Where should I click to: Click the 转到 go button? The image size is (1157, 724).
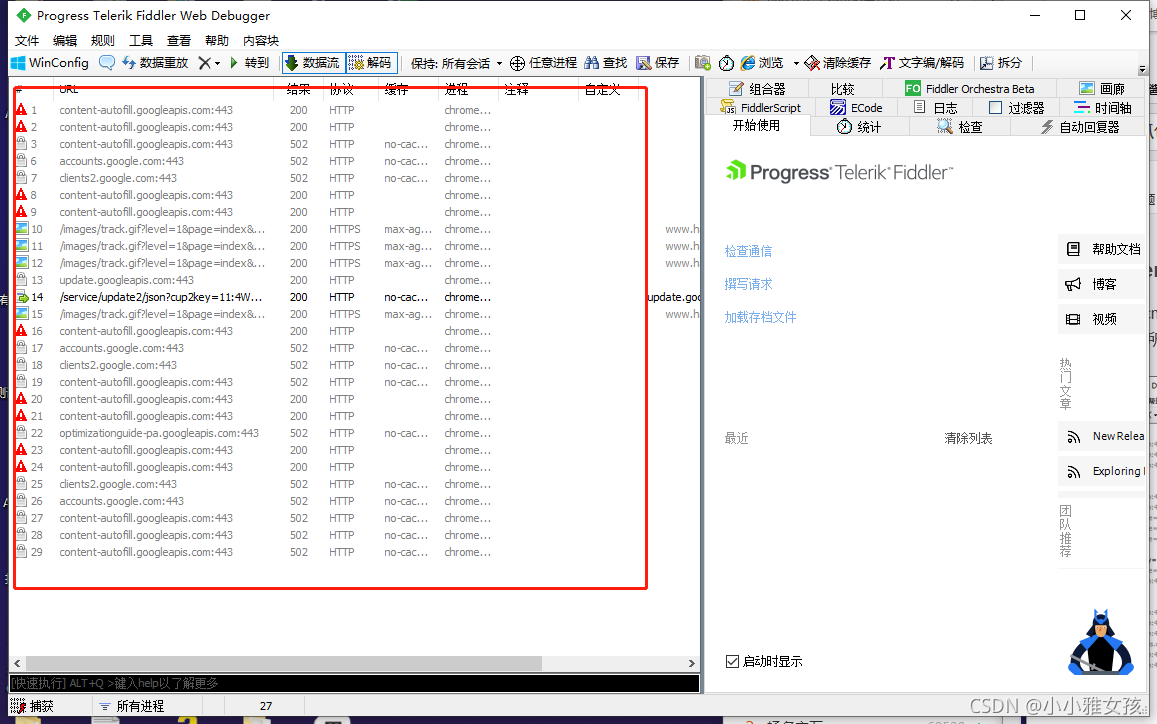[x=249, y=63]
